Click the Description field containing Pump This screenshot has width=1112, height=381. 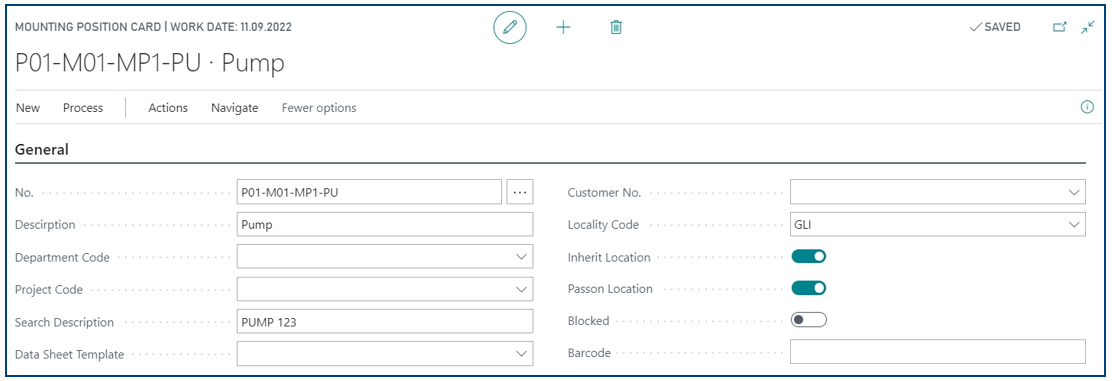click(x=385, y=225)
